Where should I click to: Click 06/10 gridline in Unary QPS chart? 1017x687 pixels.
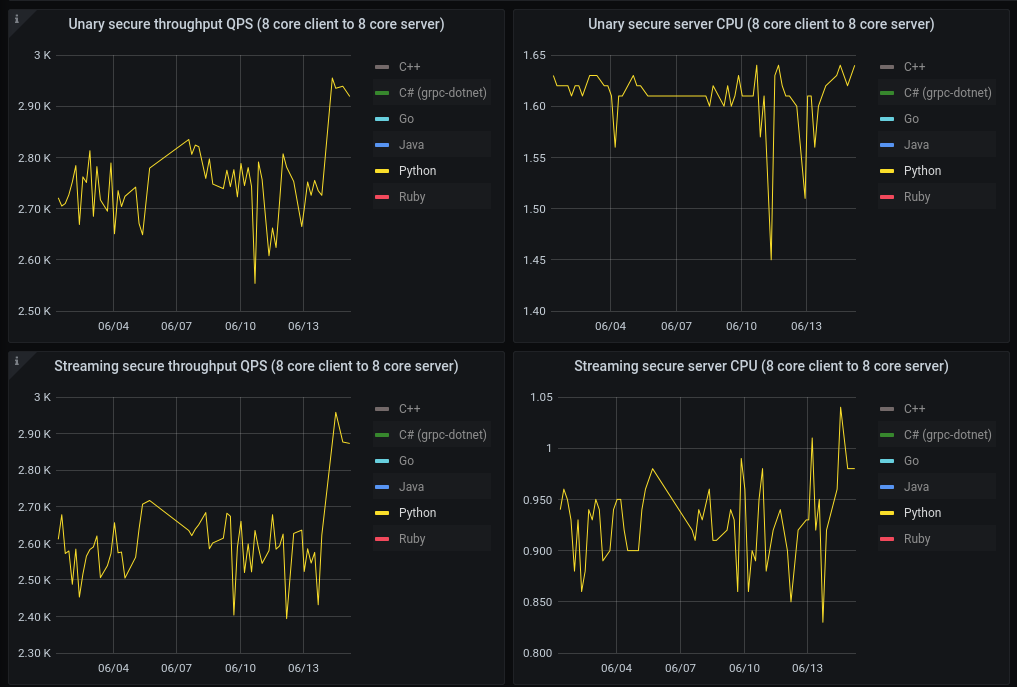tap(241, 183)
